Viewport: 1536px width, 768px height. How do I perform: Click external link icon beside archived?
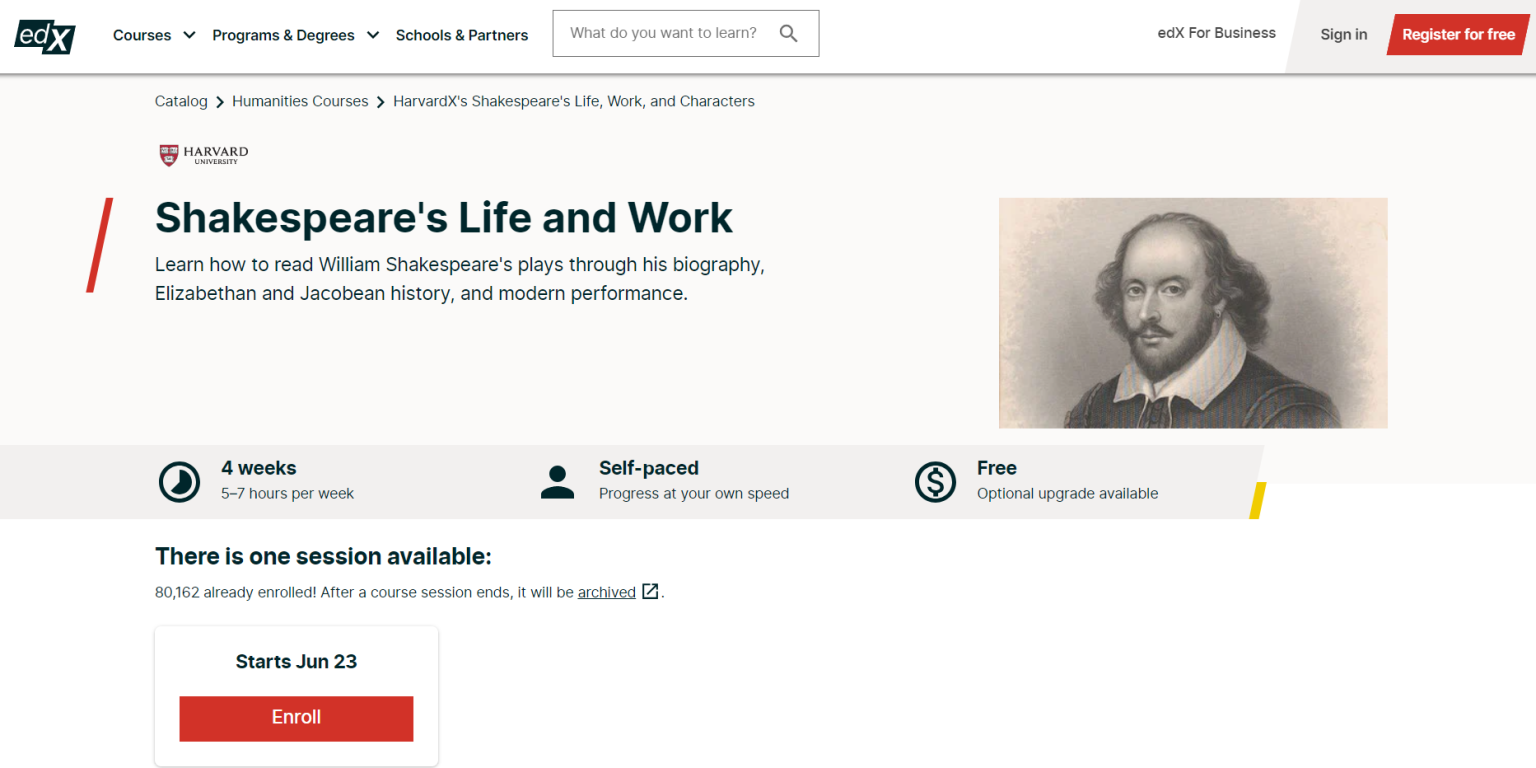point(650,591)
